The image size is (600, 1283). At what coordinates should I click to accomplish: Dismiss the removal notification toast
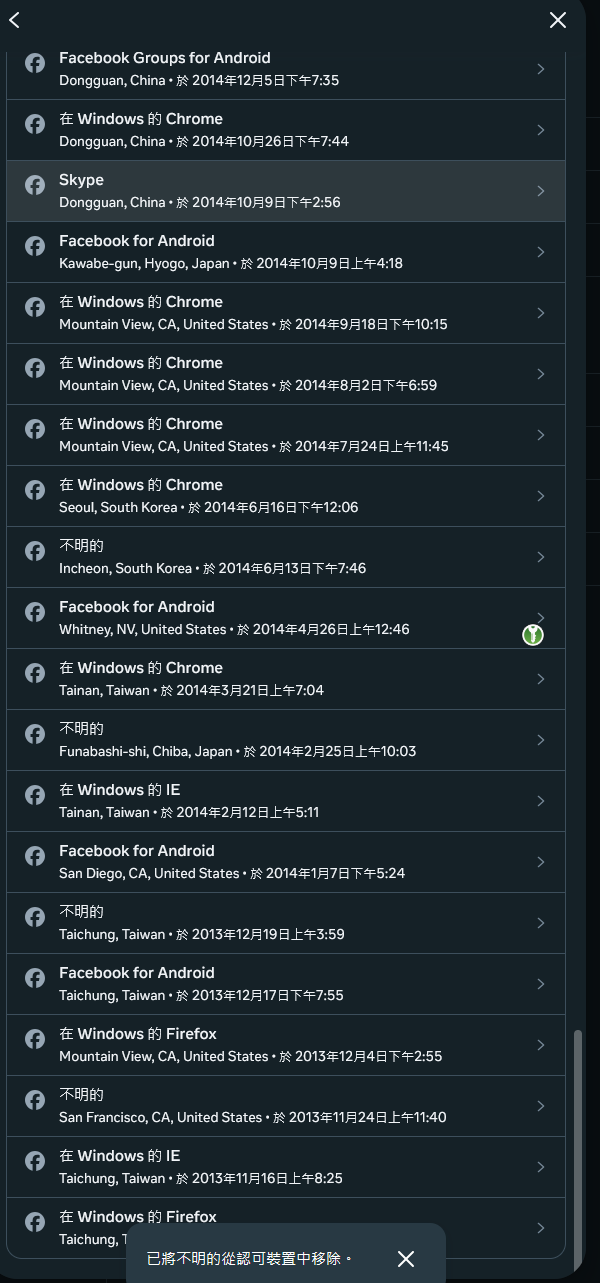[x=405, y=1259]
